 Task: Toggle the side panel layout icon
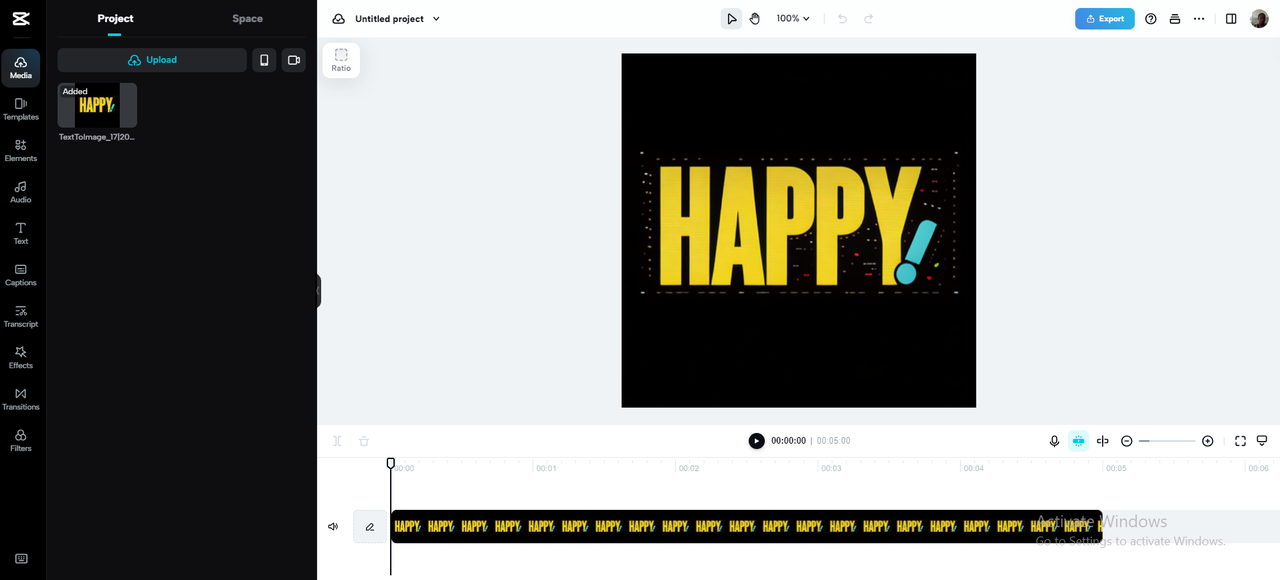pos(1231,19)
